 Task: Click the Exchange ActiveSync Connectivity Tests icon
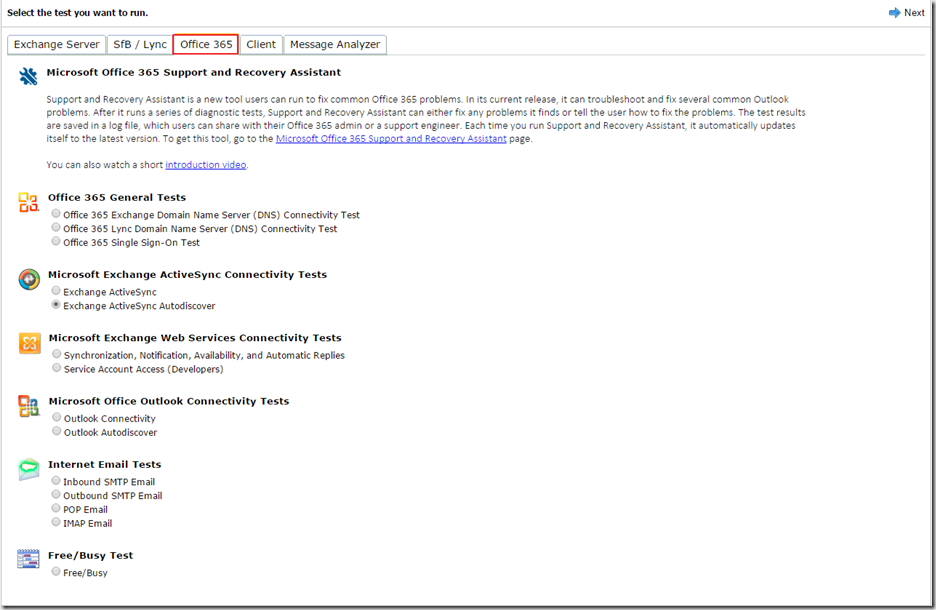(x=29, y=279)
